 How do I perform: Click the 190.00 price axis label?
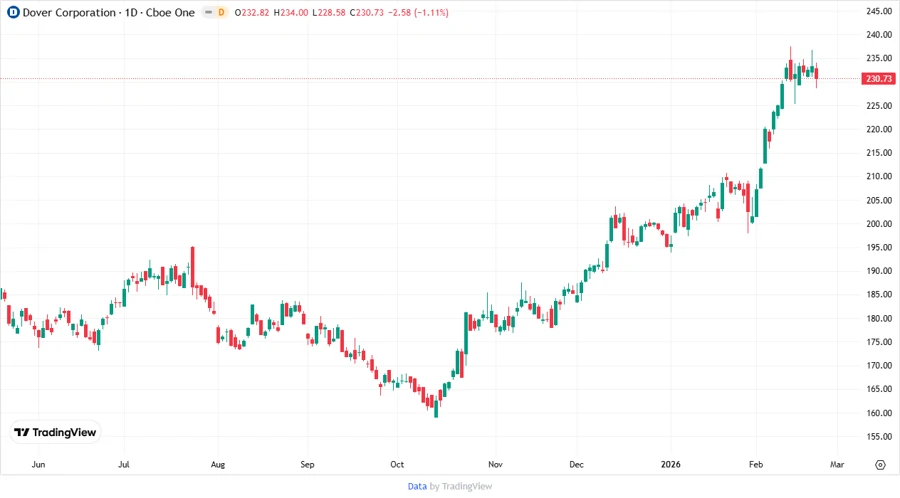879,271
